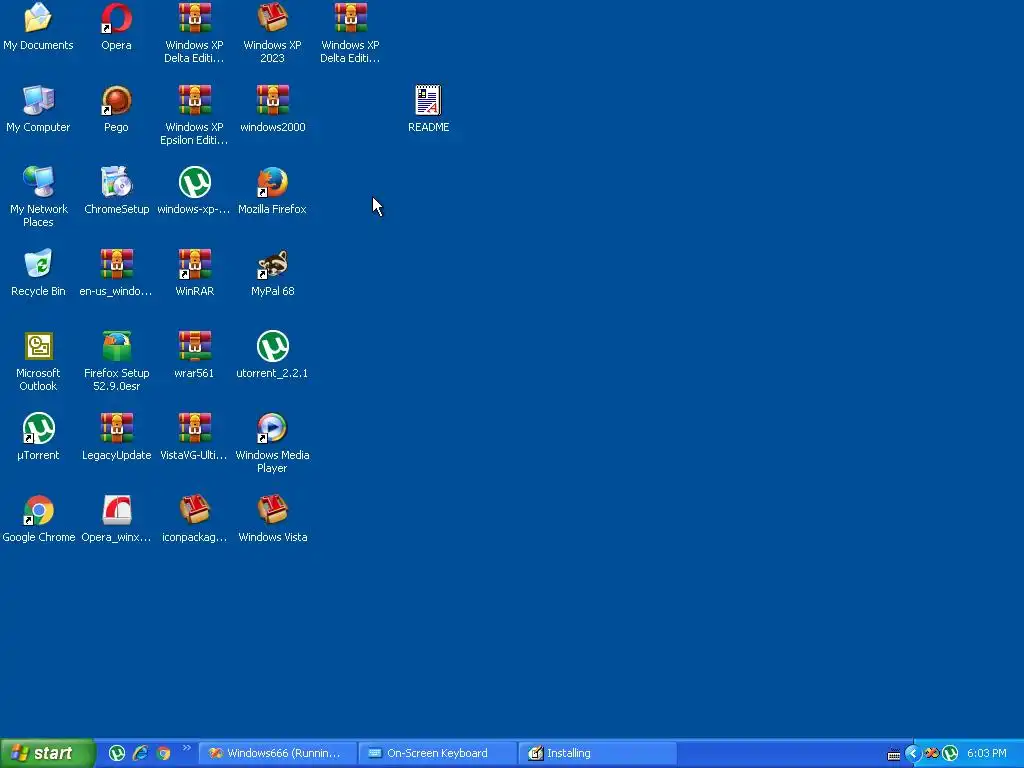The width and height of the screenshot is (1024, 768).
Task: Select the iconpackag... installer icon
Action: (x=194, y=518)
